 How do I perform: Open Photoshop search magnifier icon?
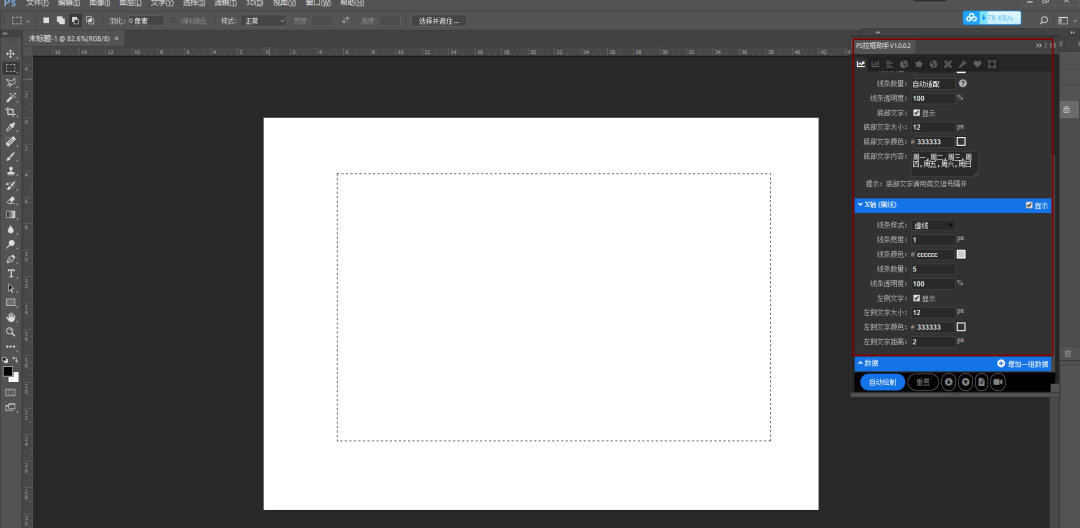click(x=1044, y=21)
